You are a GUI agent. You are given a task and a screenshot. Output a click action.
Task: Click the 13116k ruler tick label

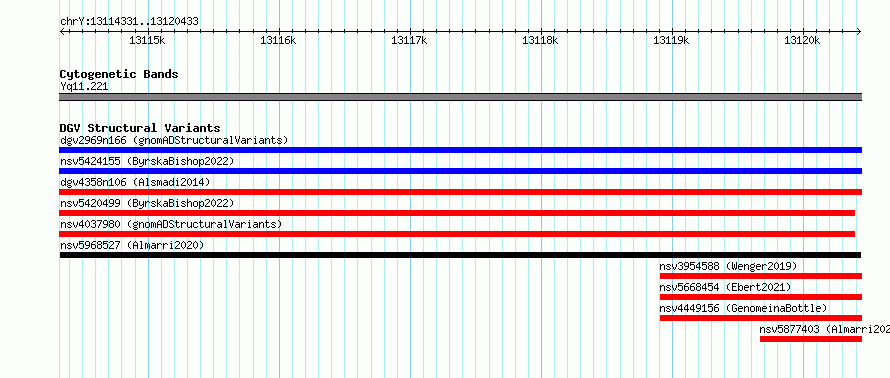pyautogui.click(x=278, y=40)
